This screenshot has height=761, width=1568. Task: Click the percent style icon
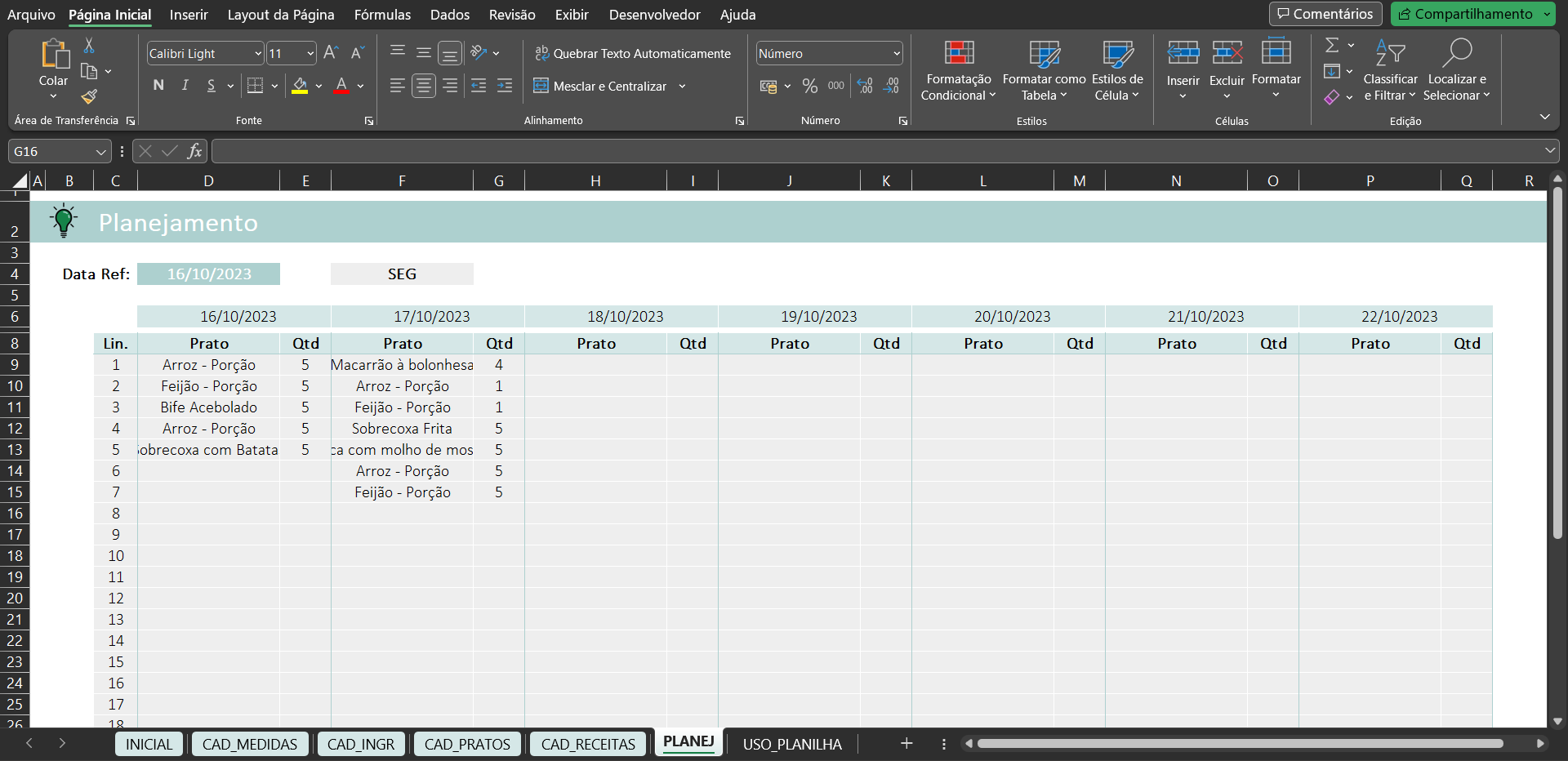[x=810, y=86]
